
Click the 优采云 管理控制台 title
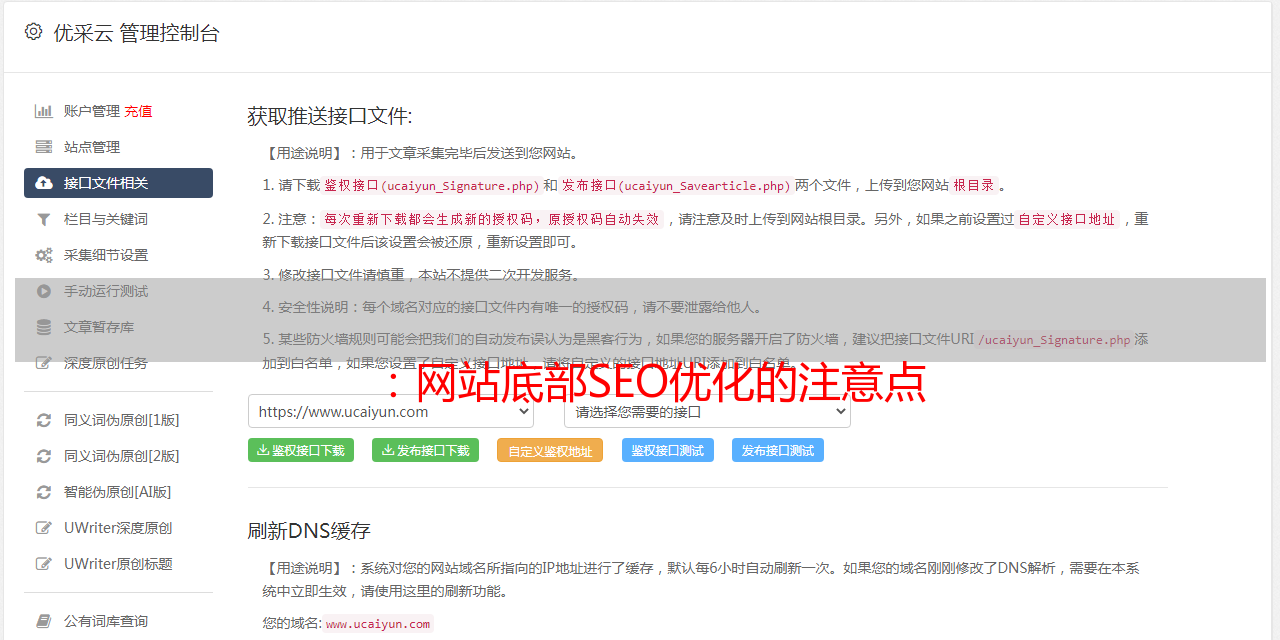point(136,33)
